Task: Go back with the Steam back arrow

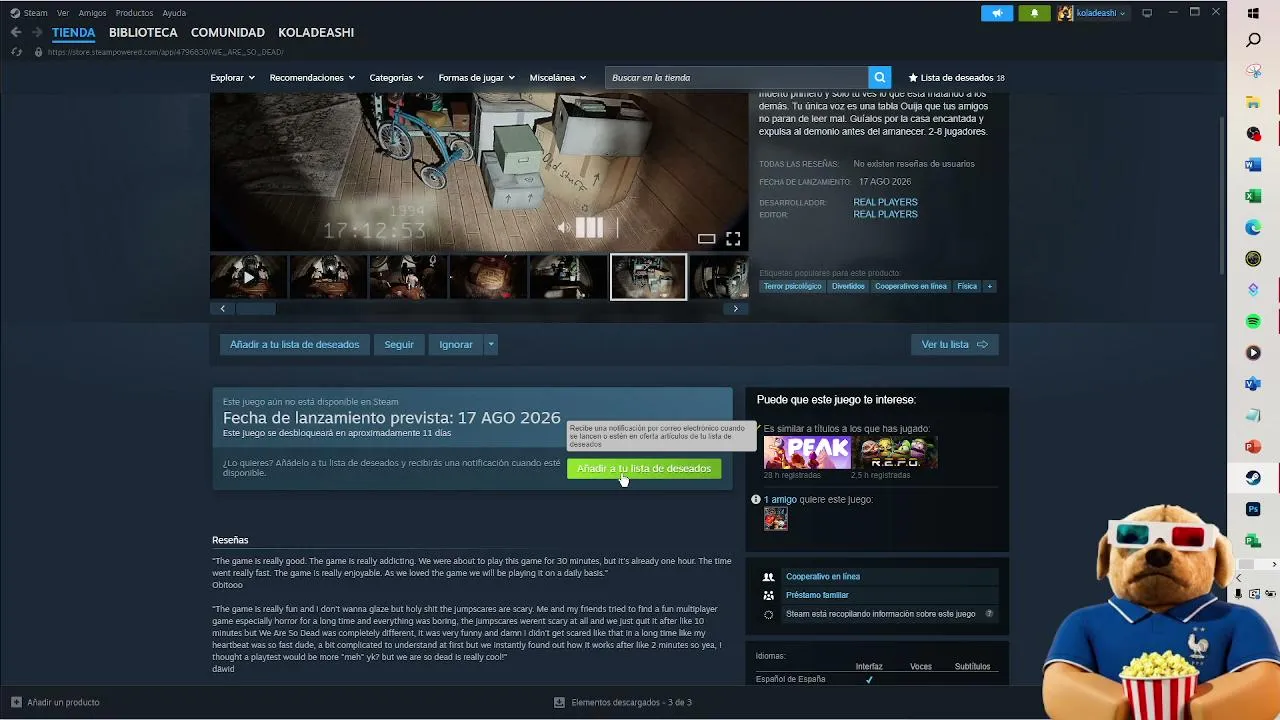Action: coord(16,32)
